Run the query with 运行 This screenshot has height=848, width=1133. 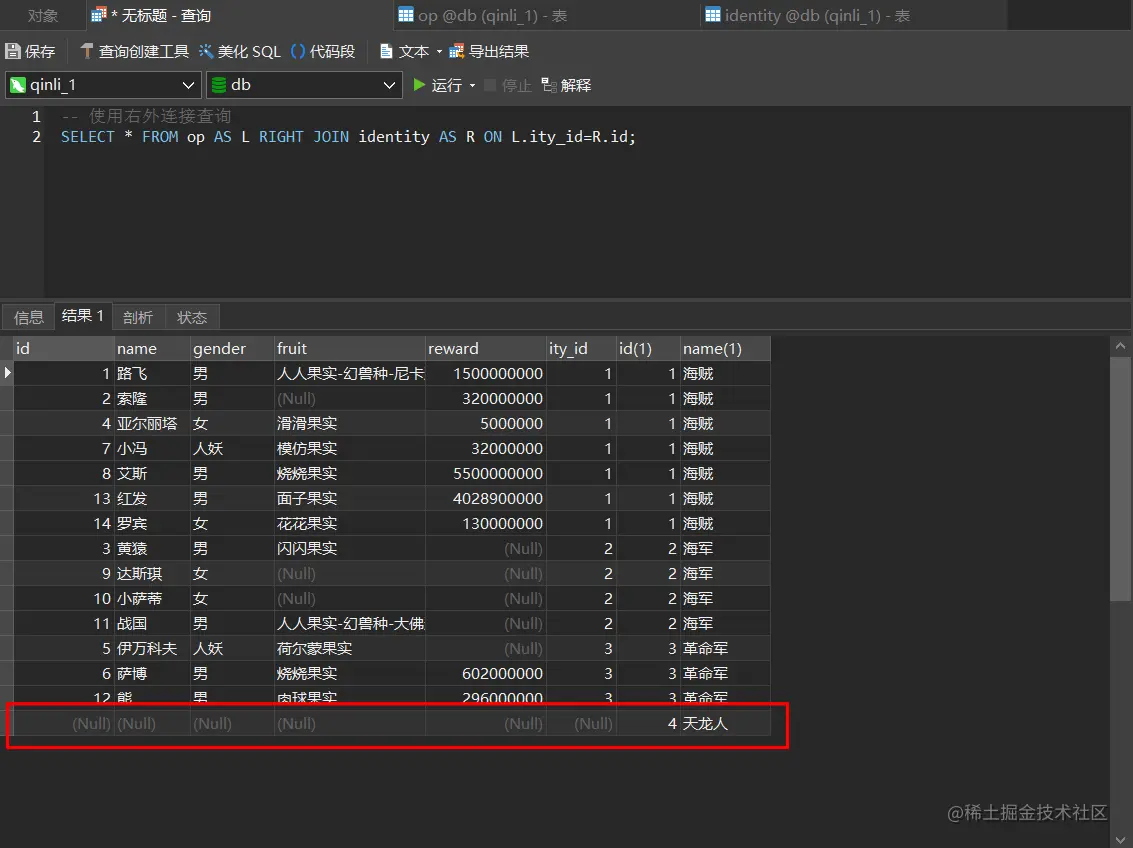coord(437,85)
